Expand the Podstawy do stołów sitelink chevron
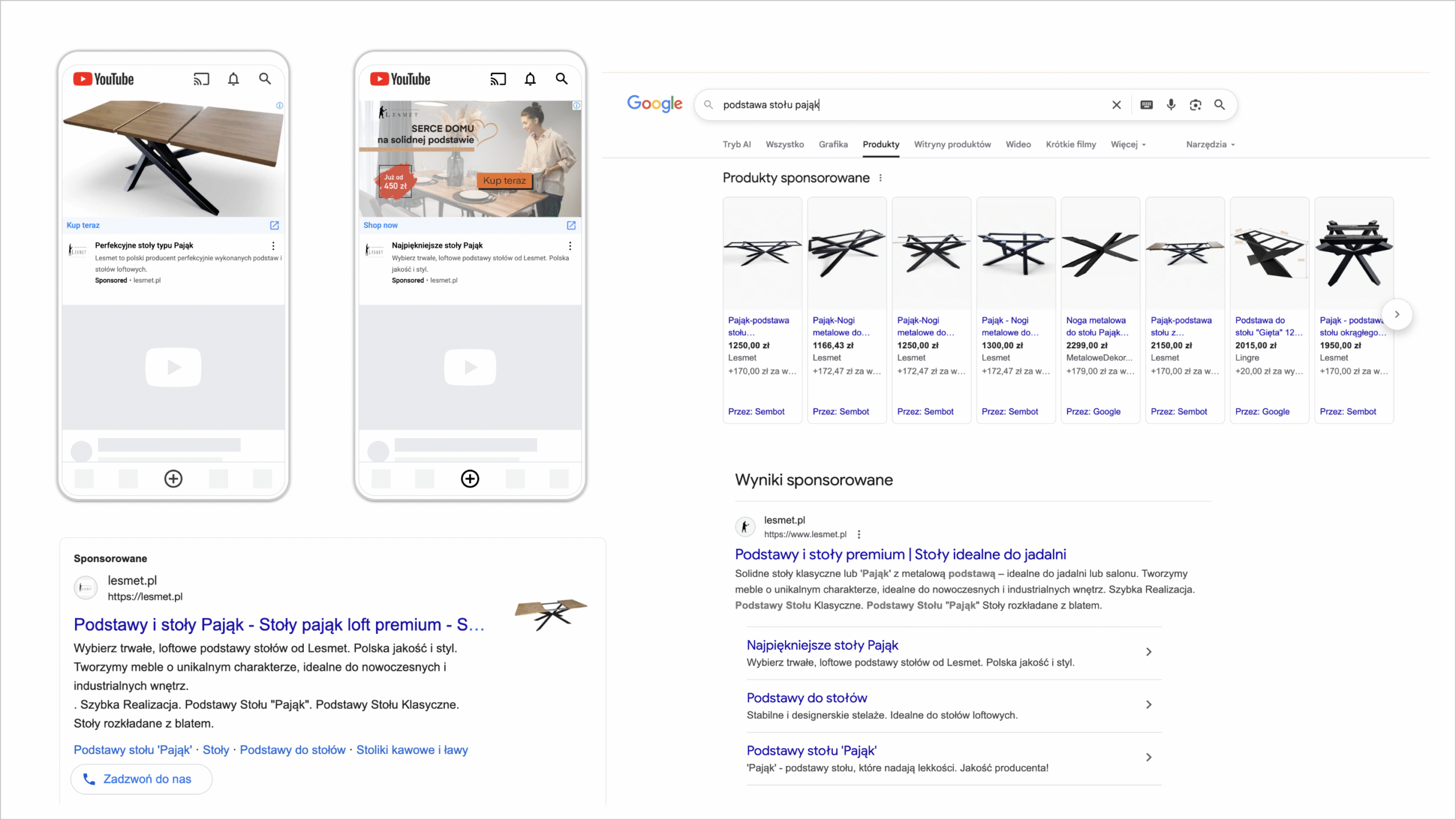 tap(1148, 704)
